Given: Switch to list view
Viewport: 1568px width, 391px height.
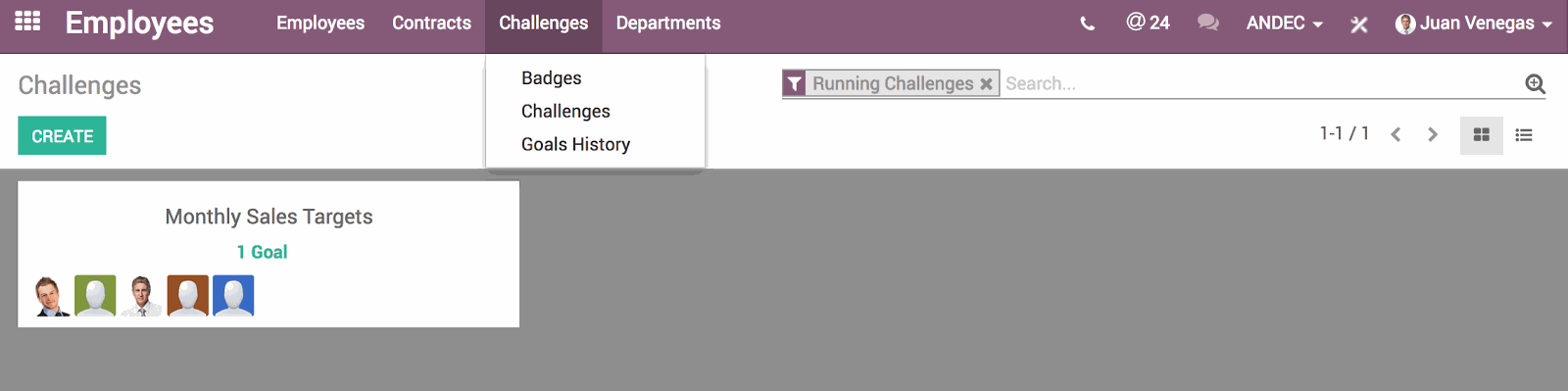Looking at the screenshot, I should tap(1524, 135).
